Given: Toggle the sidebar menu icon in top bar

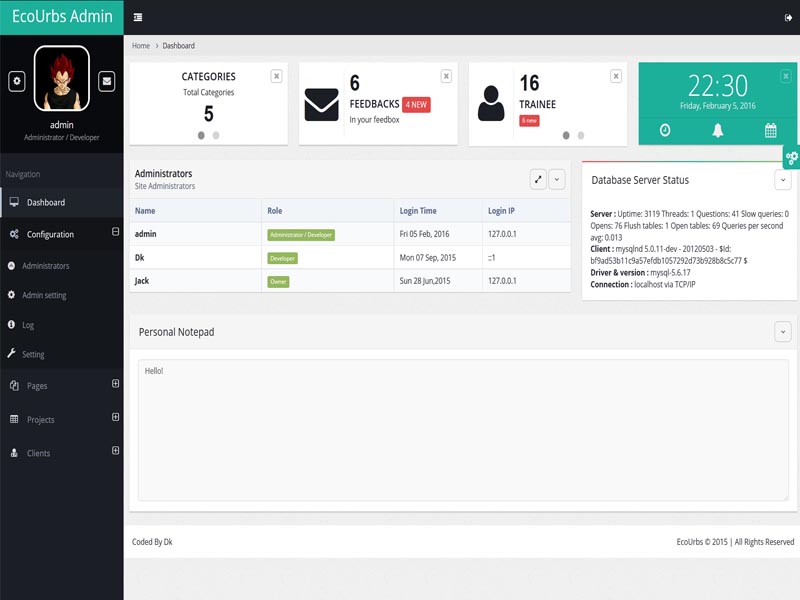Looking at the screenshot, I should 138,17.
